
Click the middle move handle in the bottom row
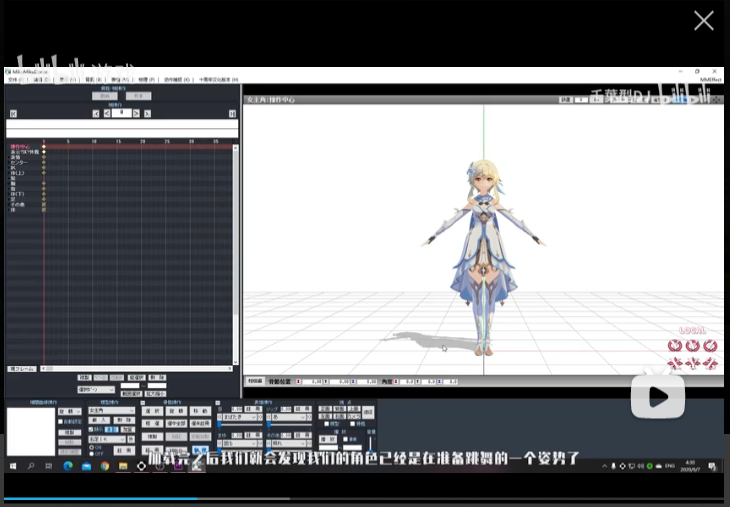pos(693,363)
